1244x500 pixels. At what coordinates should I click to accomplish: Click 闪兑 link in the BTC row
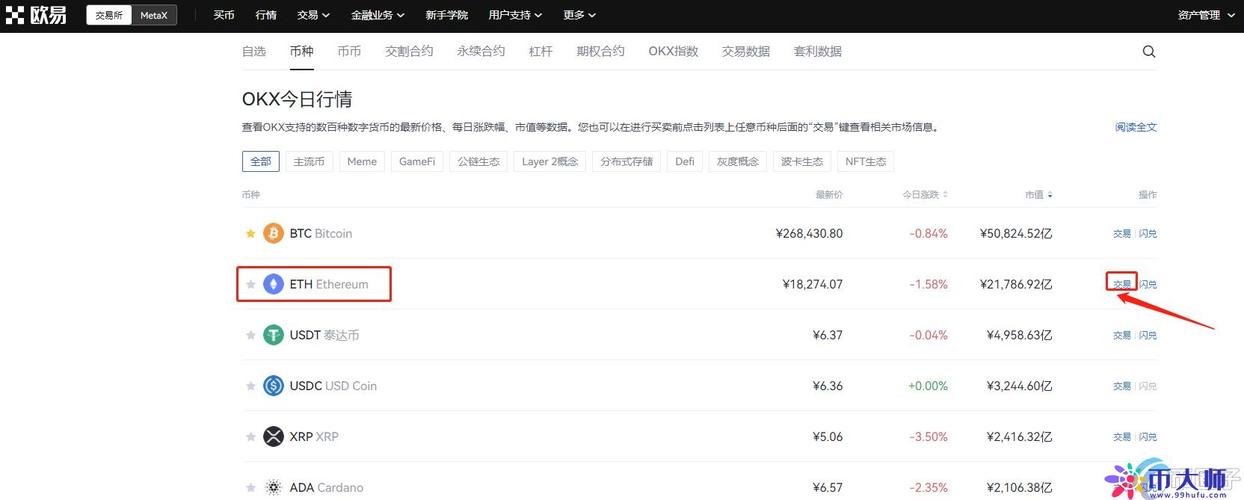coord(1148,233)
